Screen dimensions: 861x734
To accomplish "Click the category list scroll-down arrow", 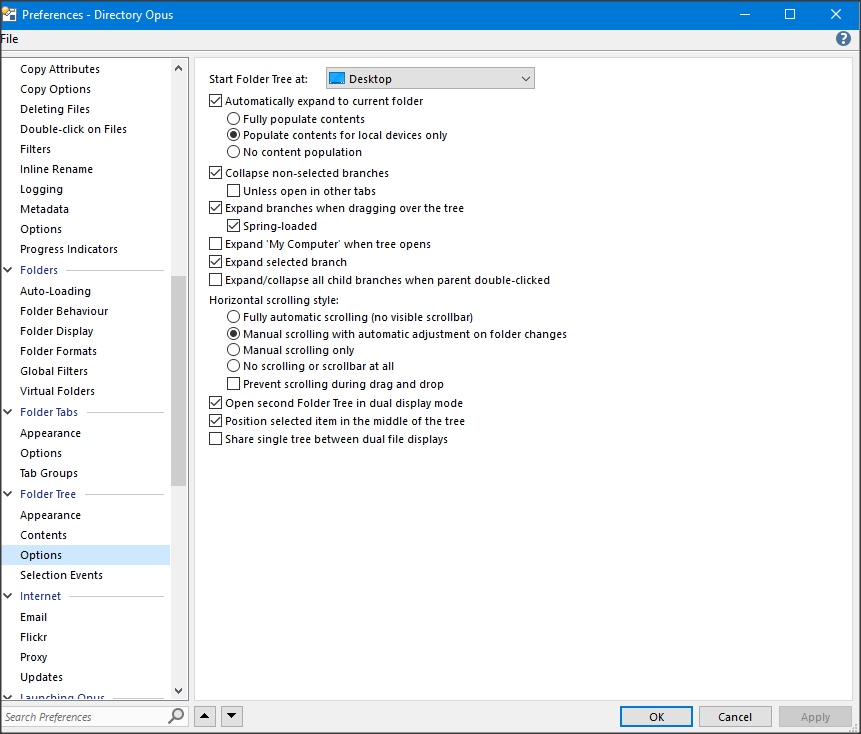I will point(178,691).
